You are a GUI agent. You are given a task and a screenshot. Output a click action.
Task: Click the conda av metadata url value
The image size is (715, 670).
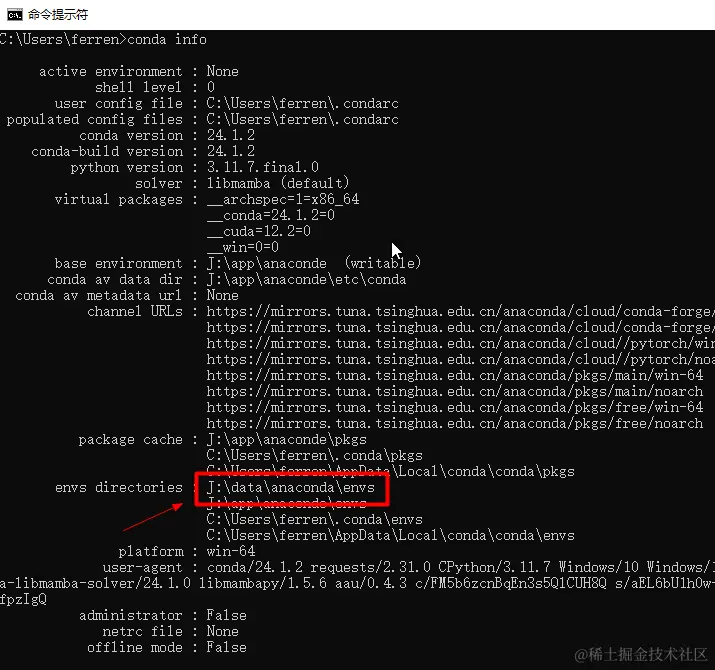[223, 296]
